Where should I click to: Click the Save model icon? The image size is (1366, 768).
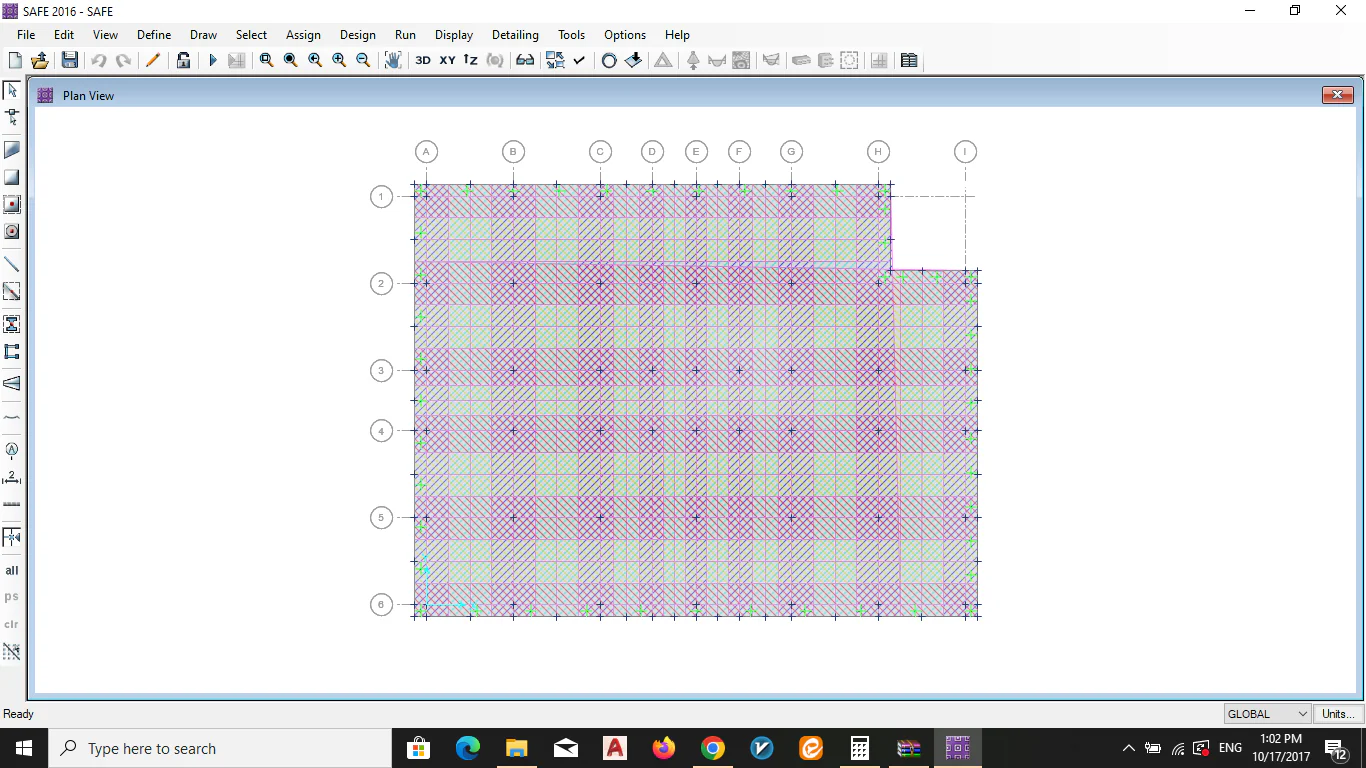coord(69,60)
